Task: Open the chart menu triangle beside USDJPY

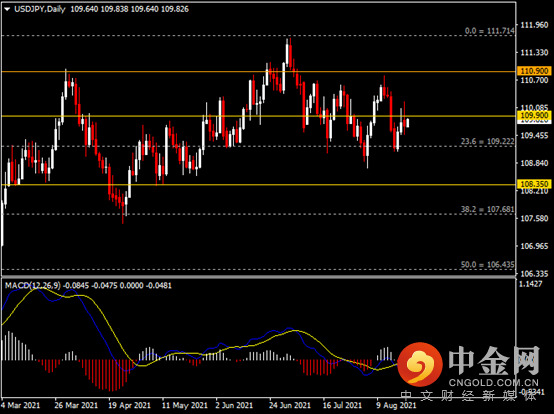Action: click(7, 10)
